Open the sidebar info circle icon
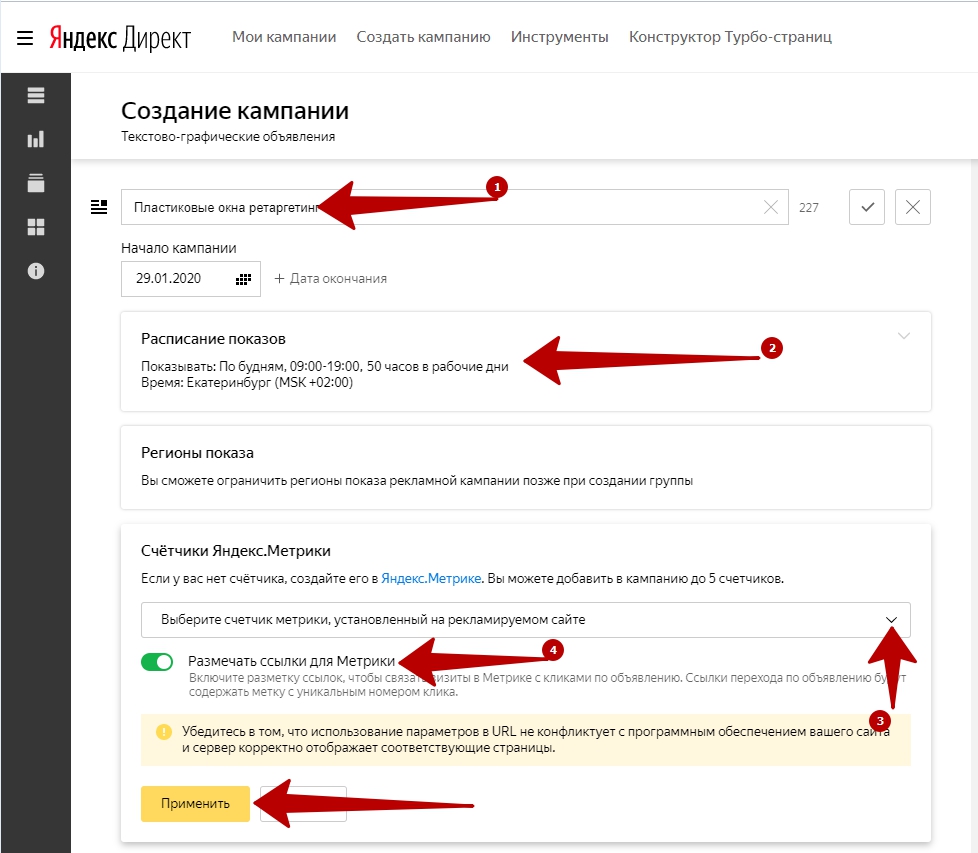978x853 pixels. click(x=36, y=271)
